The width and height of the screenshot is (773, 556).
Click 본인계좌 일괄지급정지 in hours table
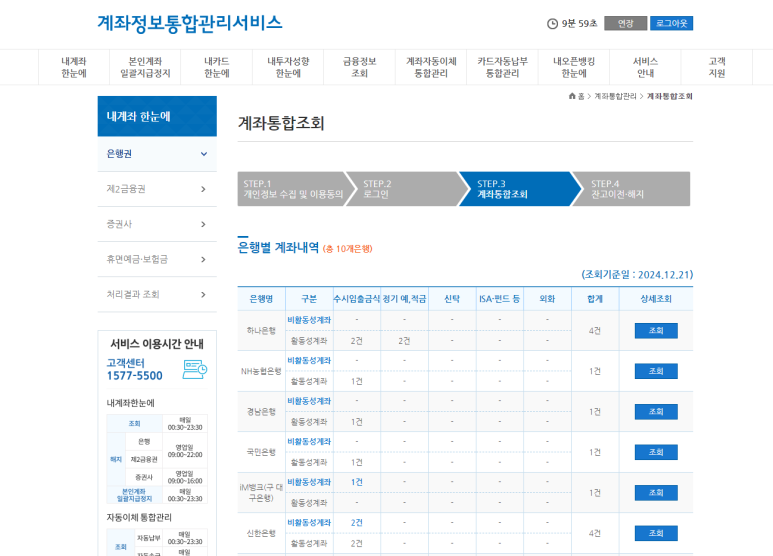click(x=134, y=495)
